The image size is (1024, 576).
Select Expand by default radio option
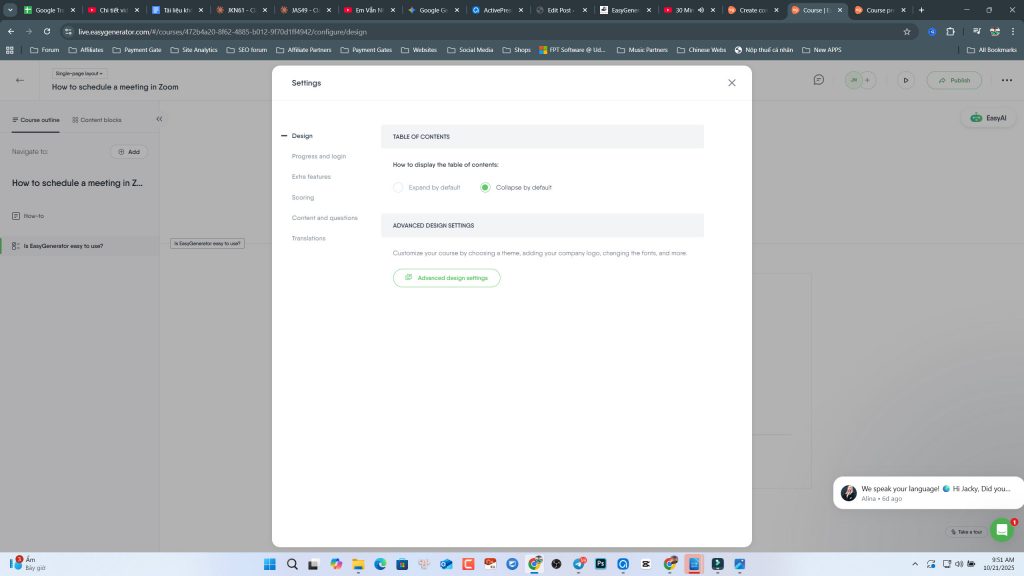(398, 187)
